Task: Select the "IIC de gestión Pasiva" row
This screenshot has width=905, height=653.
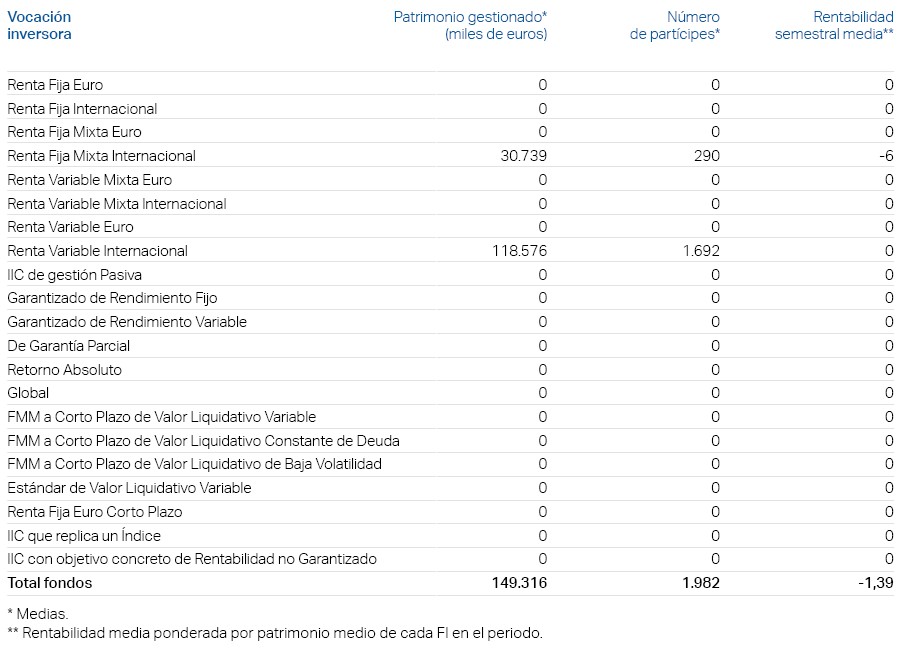Action: point(74,275)
